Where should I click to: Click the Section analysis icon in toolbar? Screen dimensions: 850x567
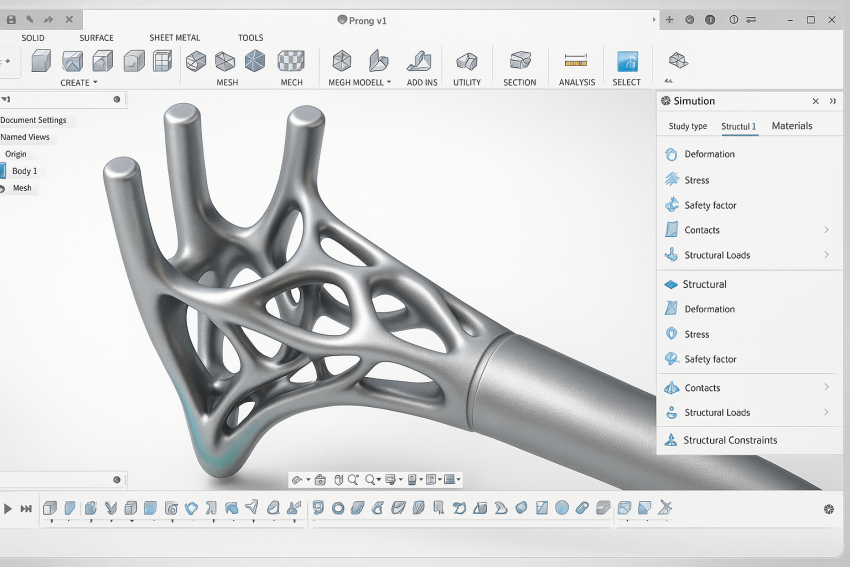[x=519, y=61]
